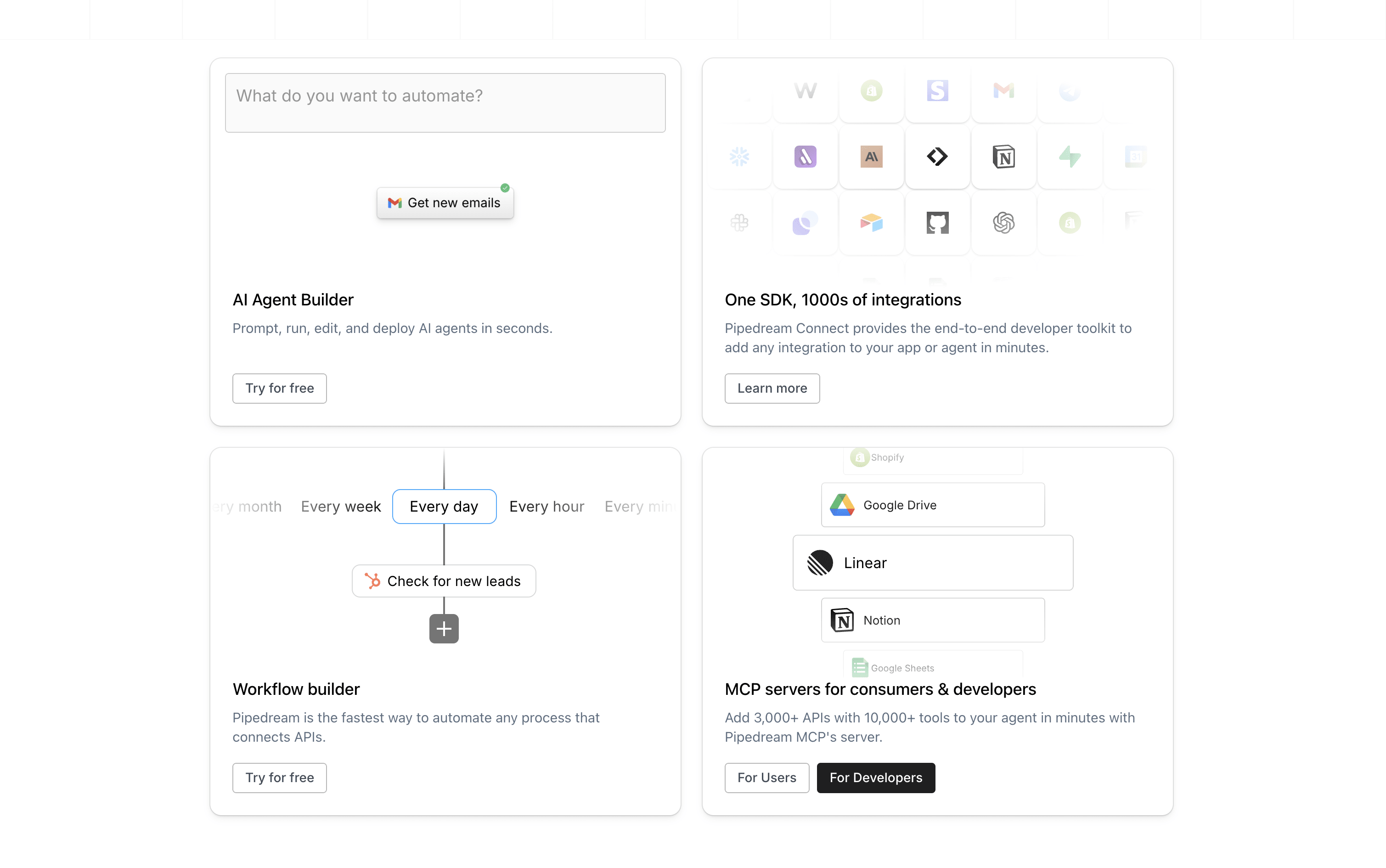Open the For Users MCP option
The image size is (1386, 868).
pos(767,778)
